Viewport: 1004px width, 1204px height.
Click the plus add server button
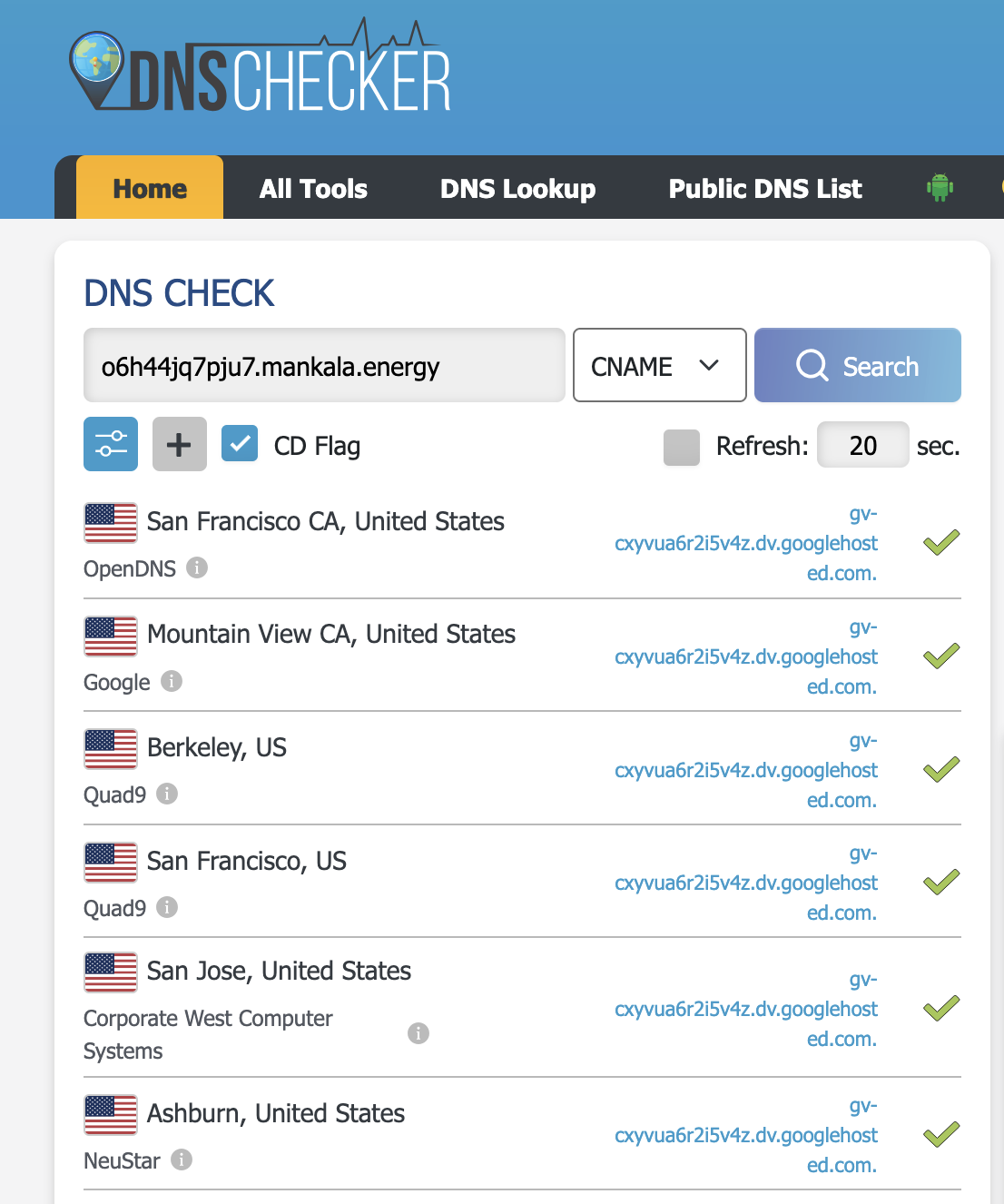click(x=179, y=444)
